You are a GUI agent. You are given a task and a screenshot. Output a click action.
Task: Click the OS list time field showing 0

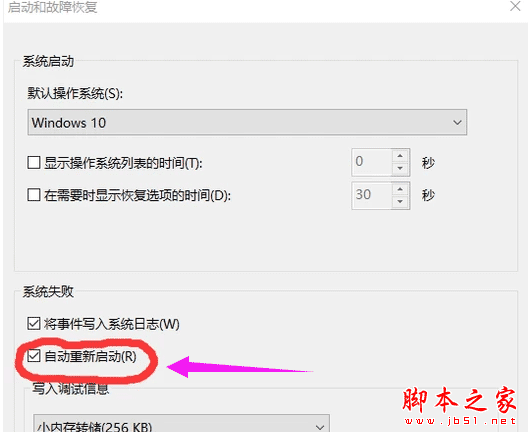coord(372,162)
